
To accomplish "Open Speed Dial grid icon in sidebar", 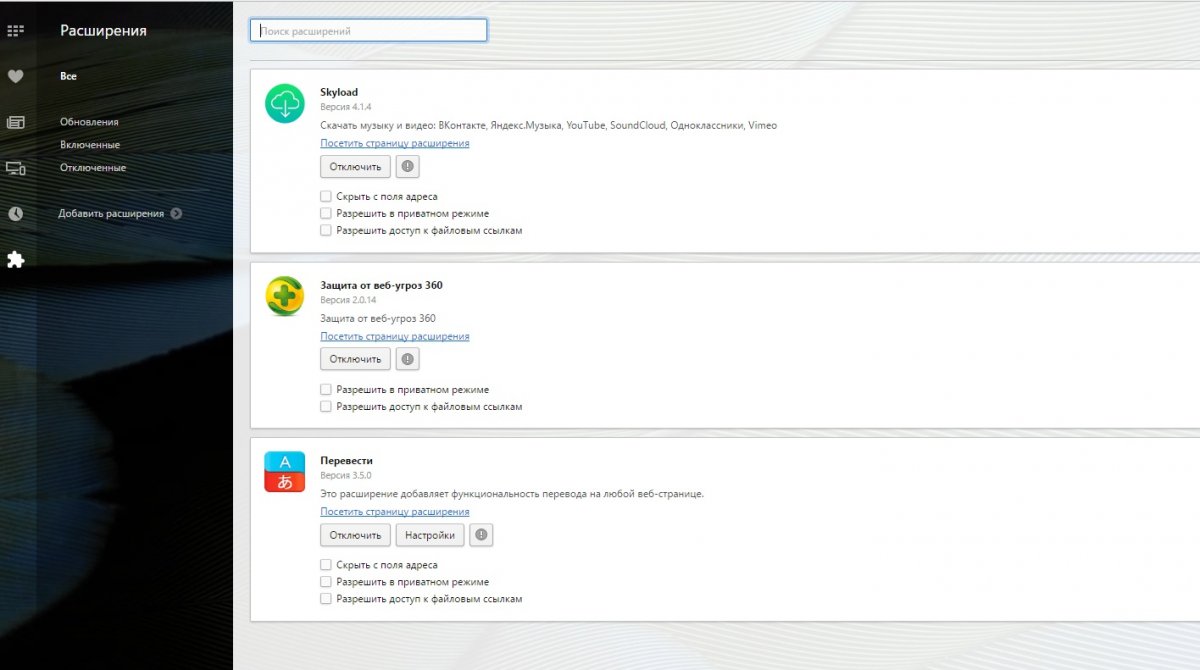I will 15,31.
